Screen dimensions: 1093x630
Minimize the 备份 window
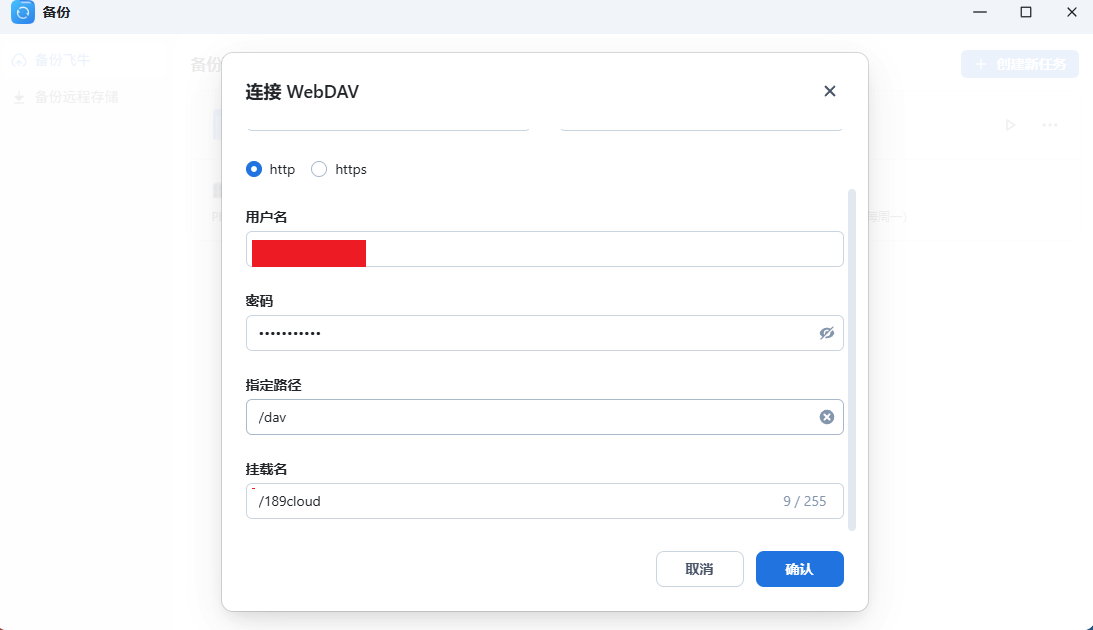(x=980, y=12)
